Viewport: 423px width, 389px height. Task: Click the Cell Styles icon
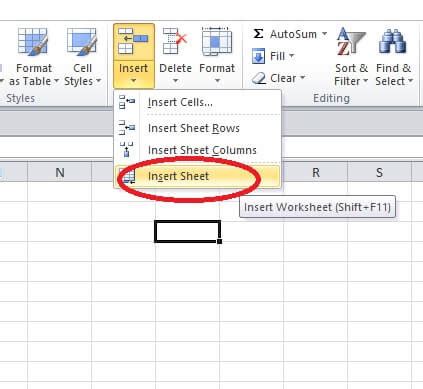82,42
